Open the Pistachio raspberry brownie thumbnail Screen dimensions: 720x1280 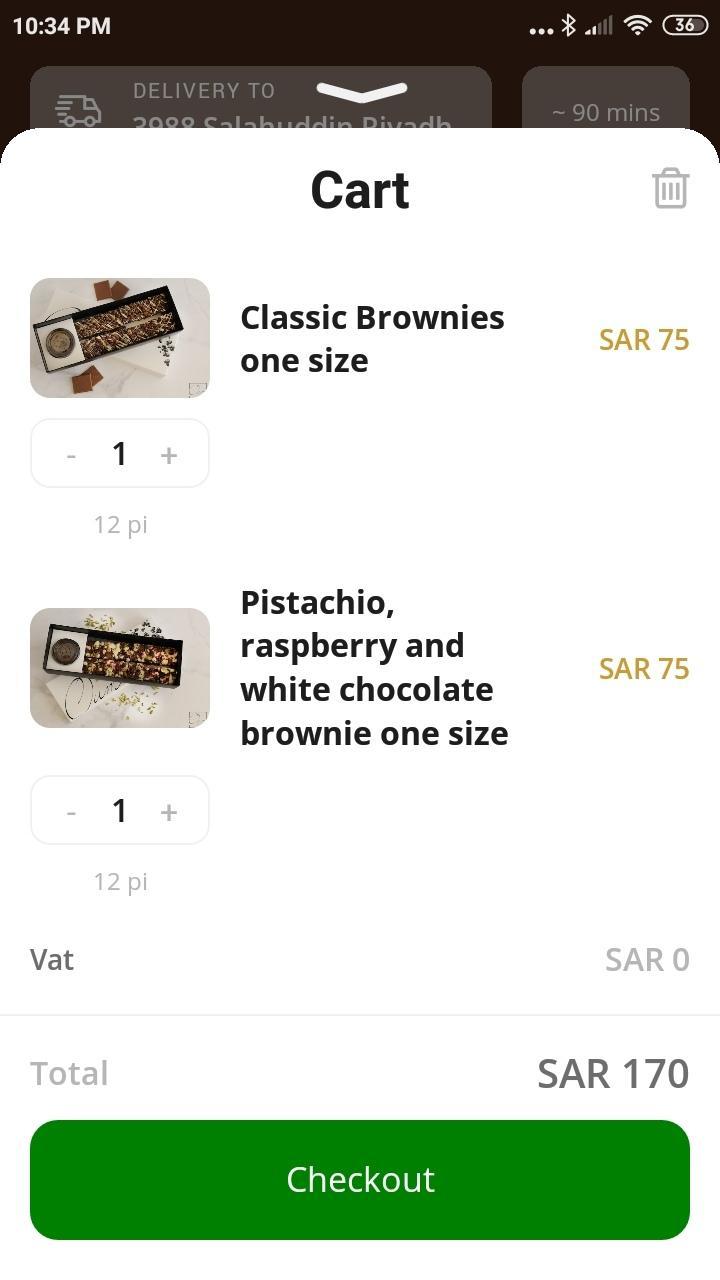tap(120, 668)
